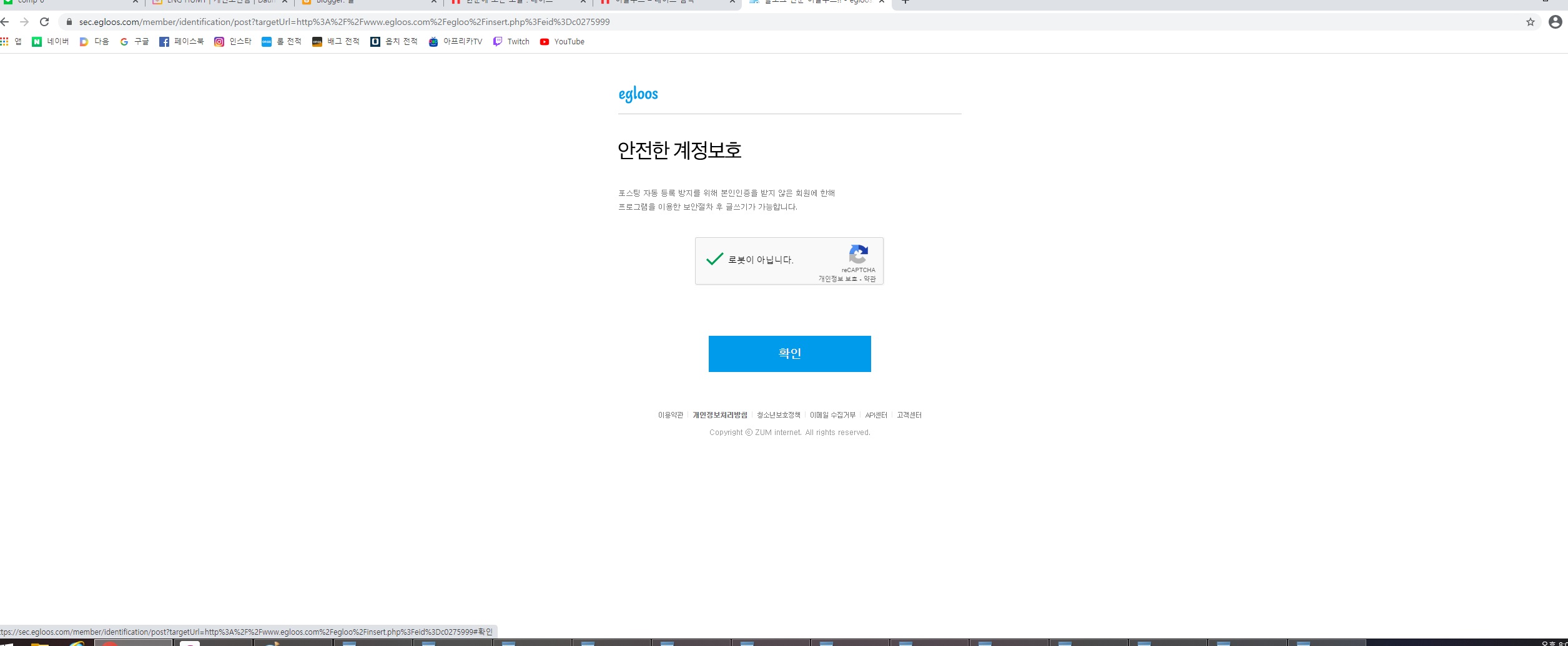Open the 다음 bookmark
Image resolution: width=1568 pixels, height=646 pixels.
pos(94,42)
